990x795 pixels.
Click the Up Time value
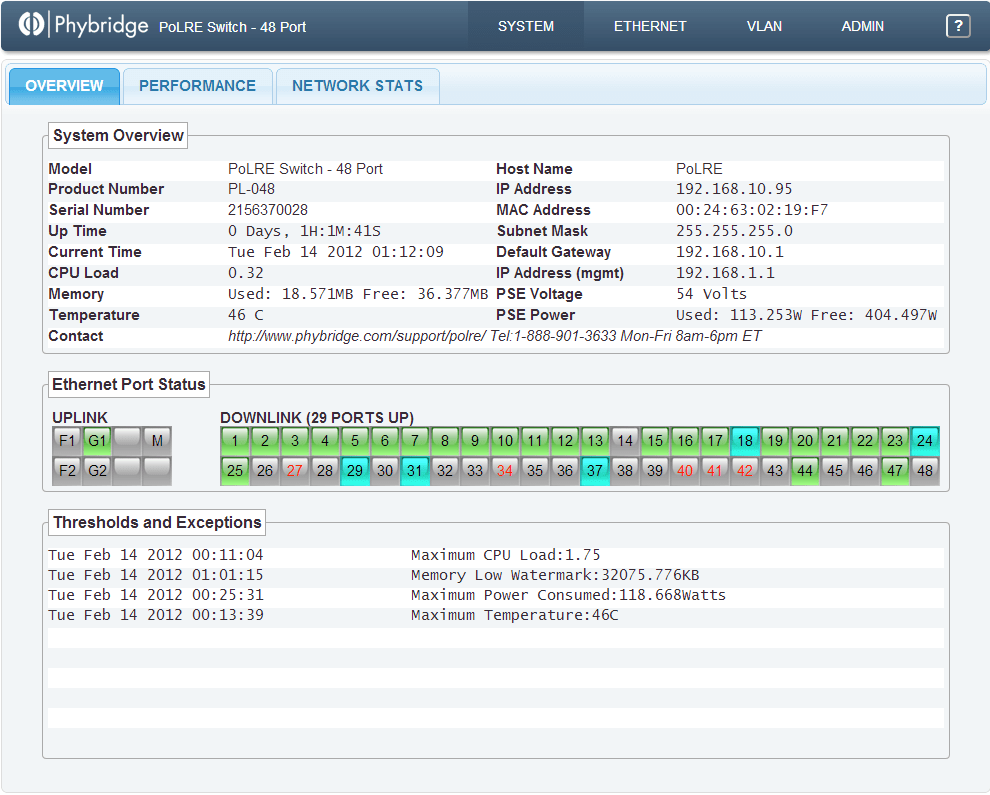304,231
